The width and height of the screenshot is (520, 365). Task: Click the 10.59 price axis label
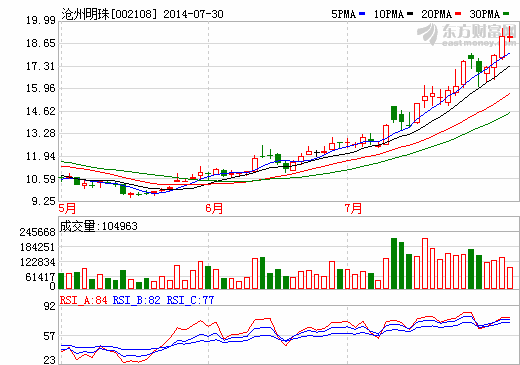click(41, 179)
